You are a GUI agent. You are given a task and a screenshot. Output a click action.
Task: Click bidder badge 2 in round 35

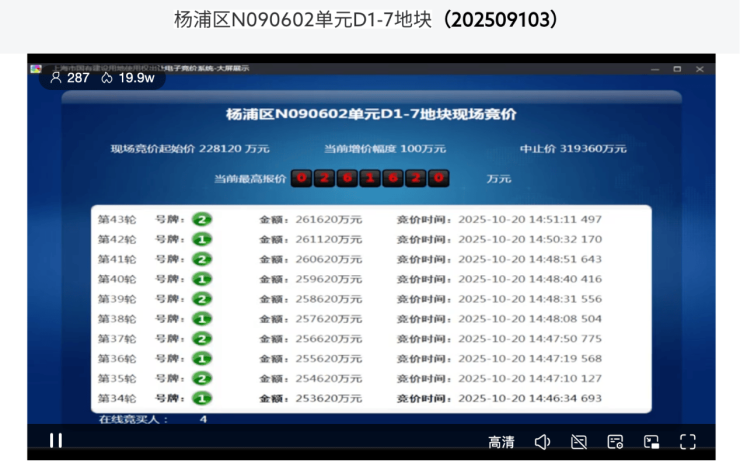pos(202,378)
